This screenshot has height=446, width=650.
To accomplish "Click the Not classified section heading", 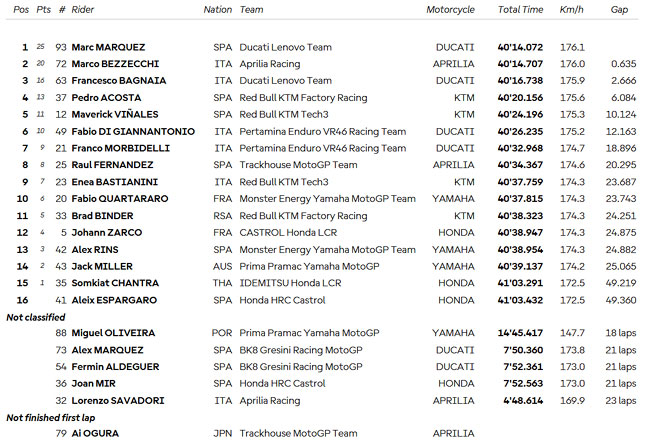I will pos(36,318).
